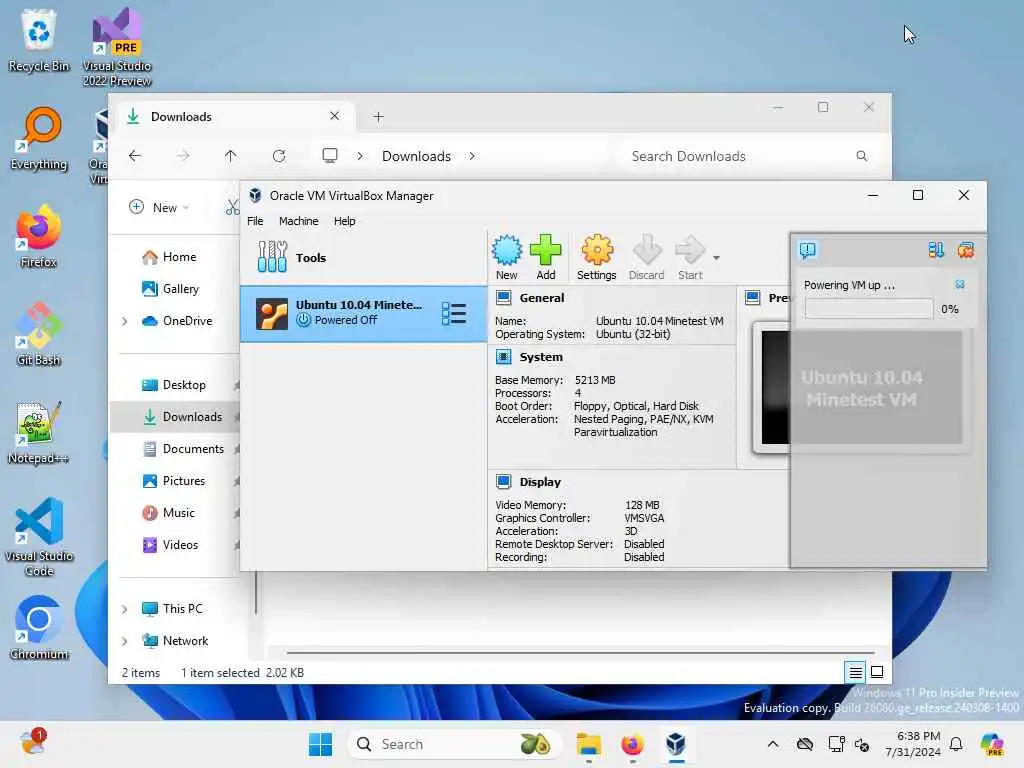Click the notification panel sort icon

(936, 250)
